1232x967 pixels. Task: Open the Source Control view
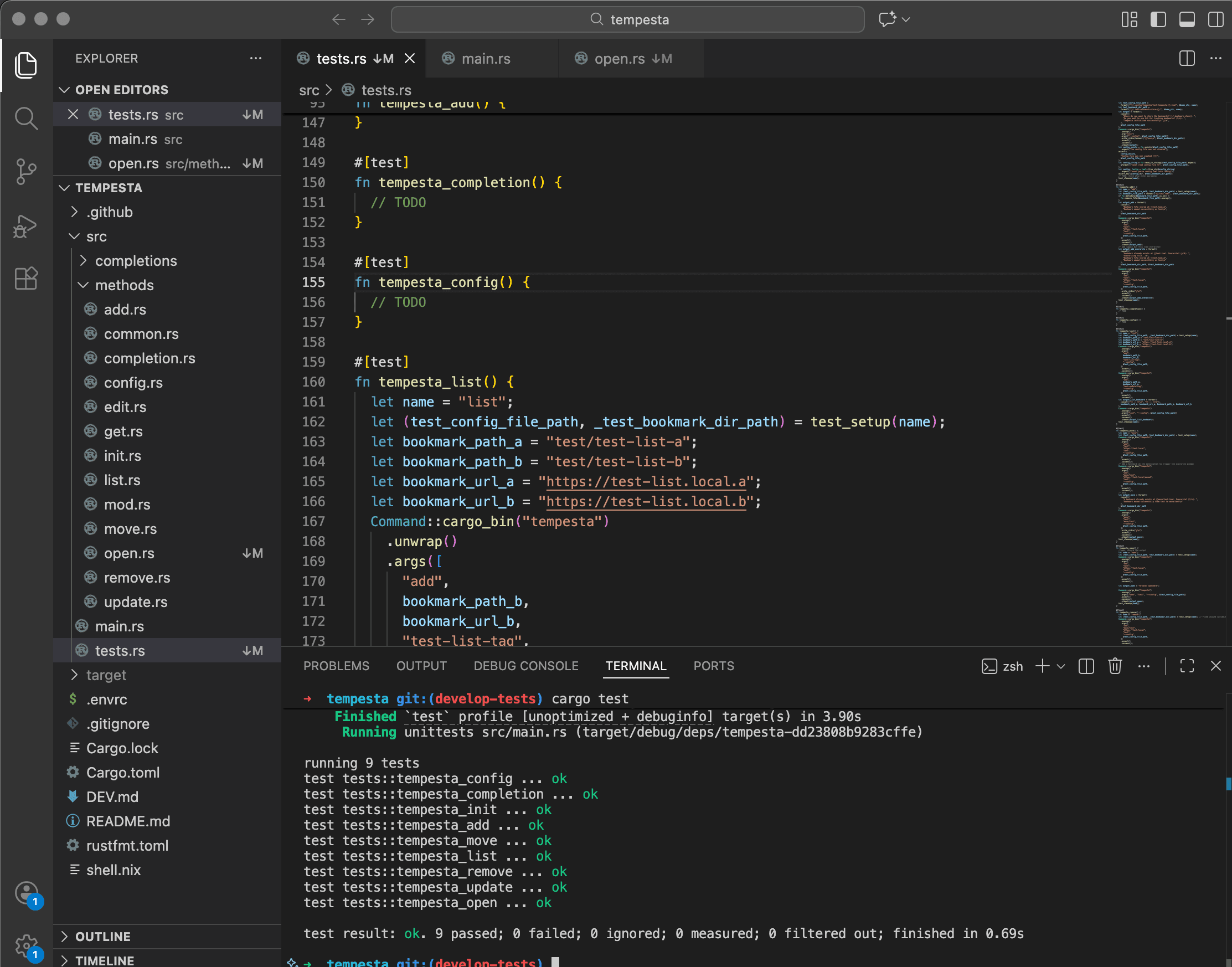point(26,172)
